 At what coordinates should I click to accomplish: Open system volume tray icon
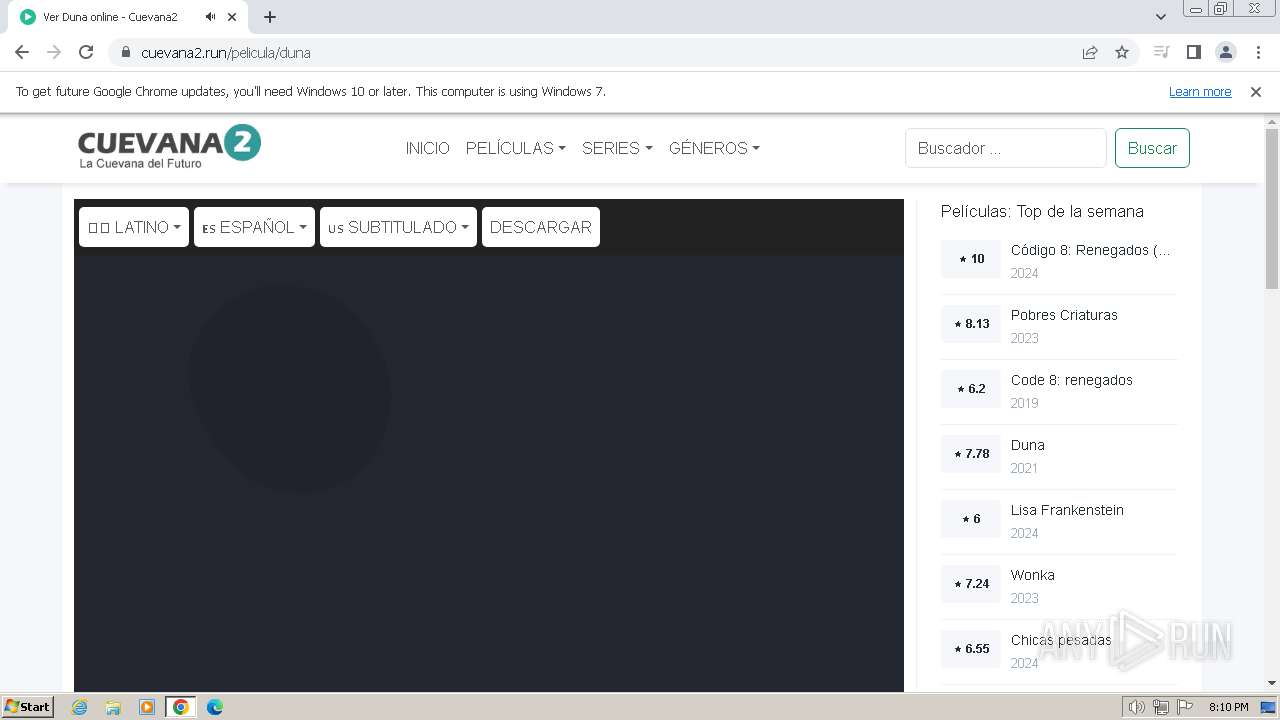pos(1136,707)
